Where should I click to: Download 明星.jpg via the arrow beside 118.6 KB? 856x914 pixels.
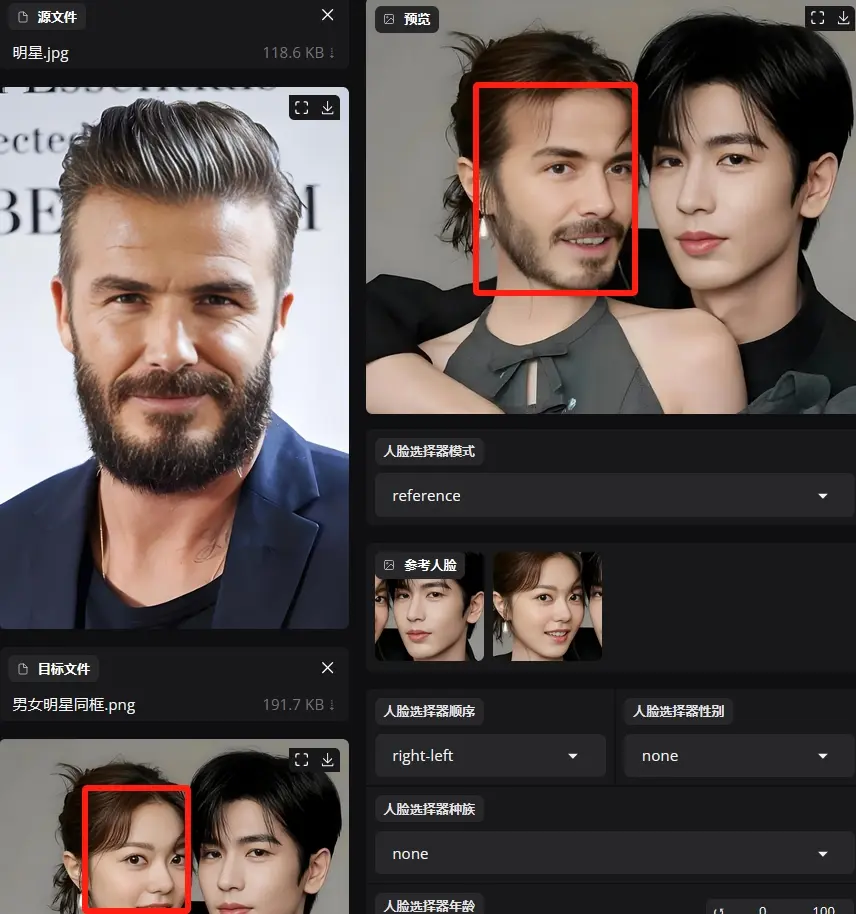(x=331, y=53)
